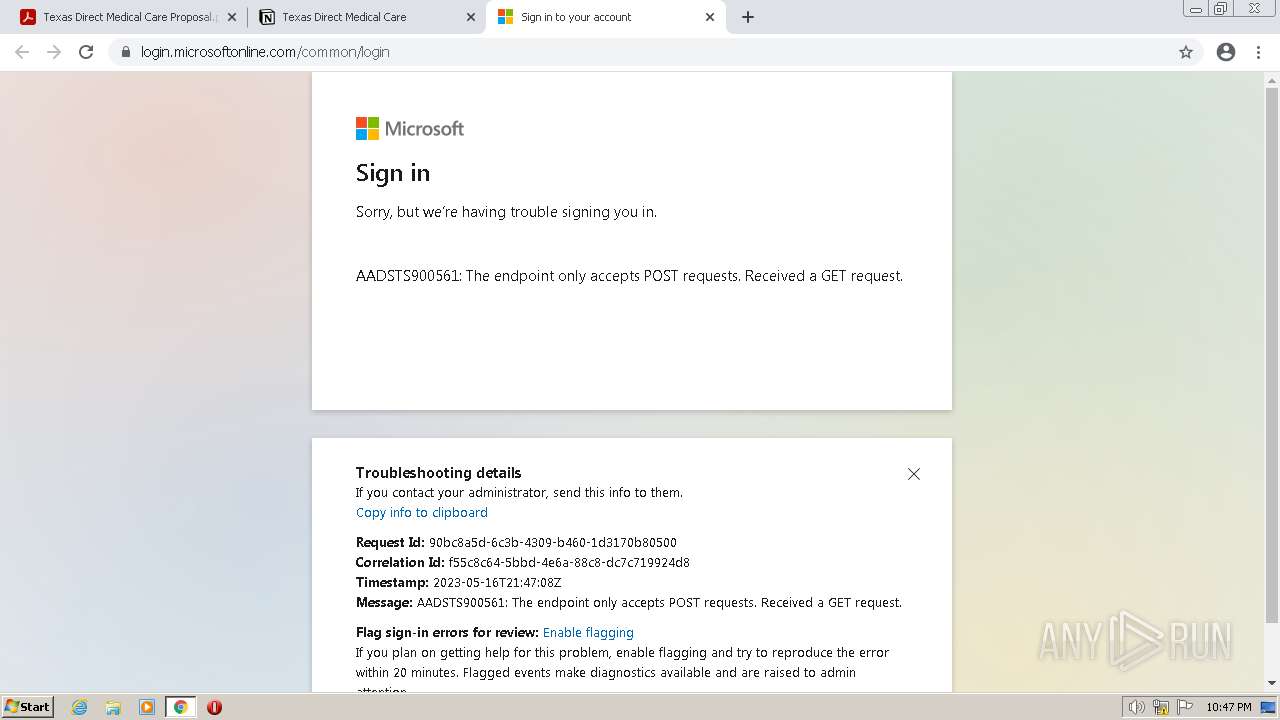The width and height of the screenshot is (1280, 720).
Task: Click the Chrome taskbar button
Action: (x=180, y=707)
